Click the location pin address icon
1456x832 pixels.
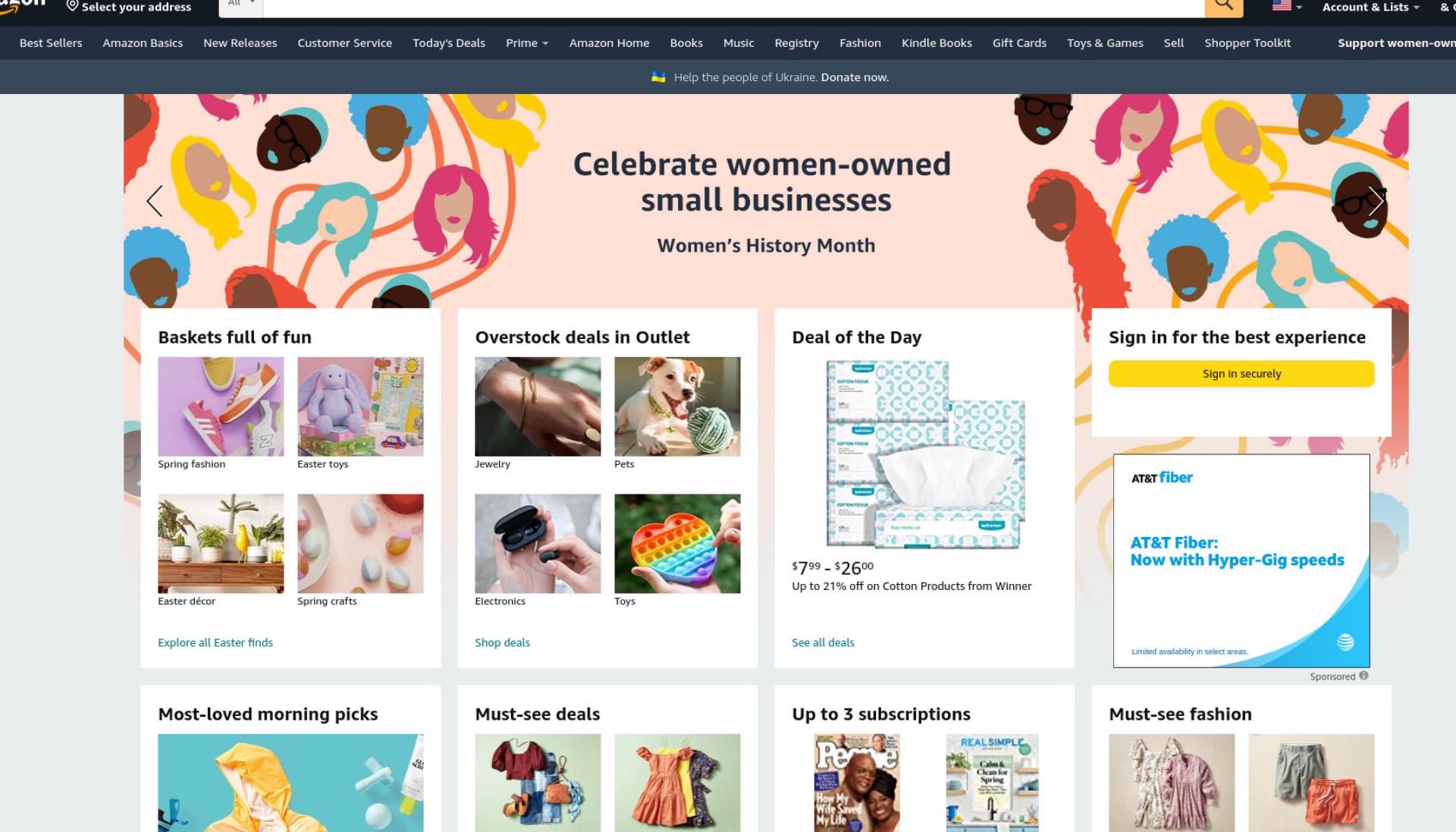point(72,6)
